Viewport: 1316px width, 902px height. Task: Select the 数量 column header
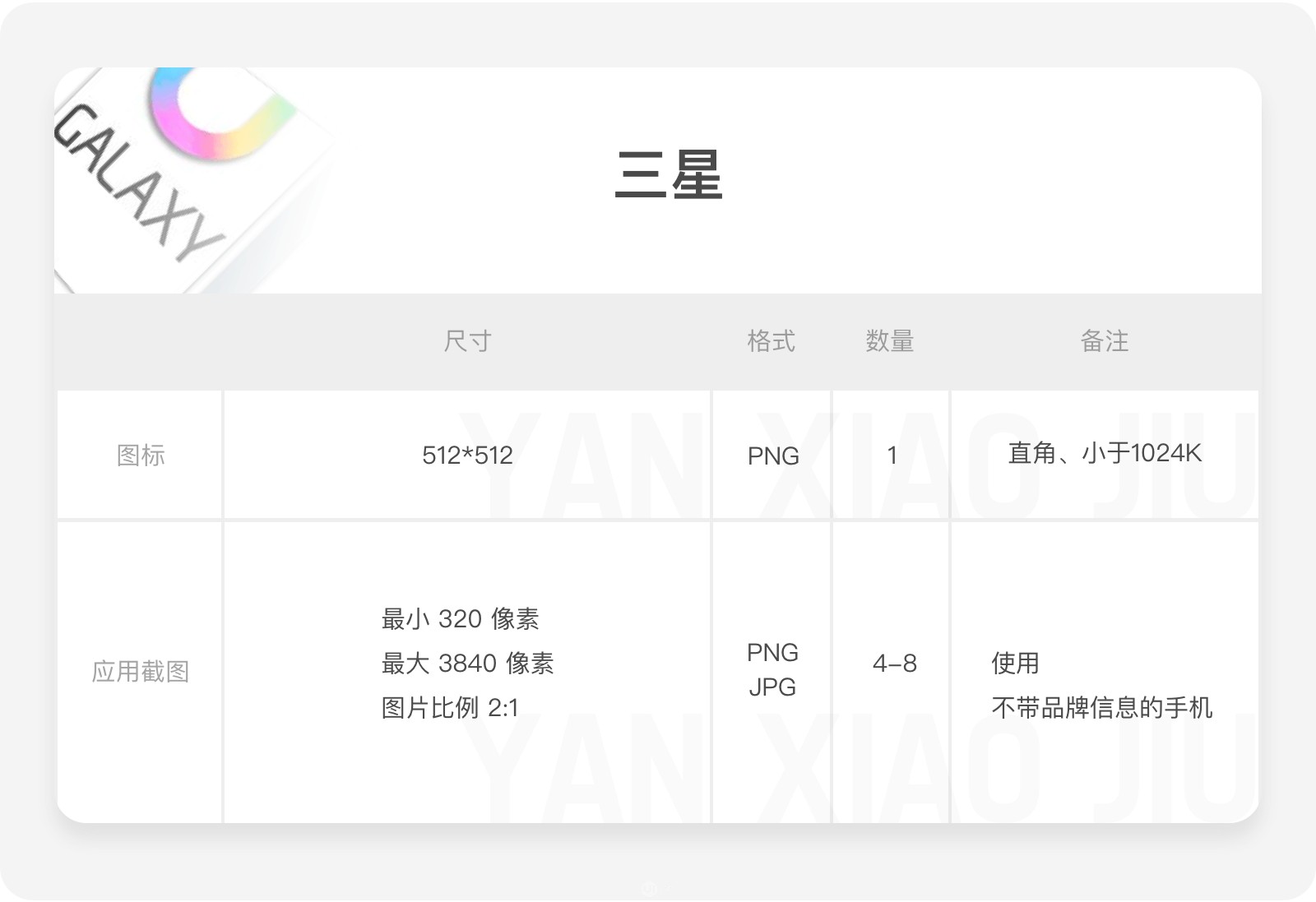pyautogui.click(x=890, y=340)
